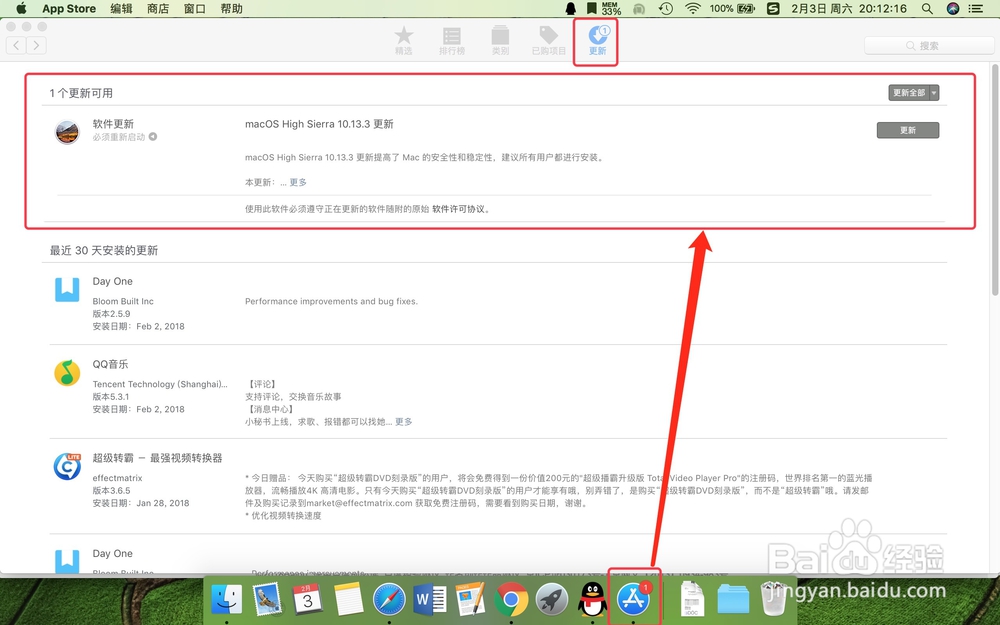Open the Edit (编辑) menu
The width and height of the screenshot is (1000, 625).
(121, 8)
